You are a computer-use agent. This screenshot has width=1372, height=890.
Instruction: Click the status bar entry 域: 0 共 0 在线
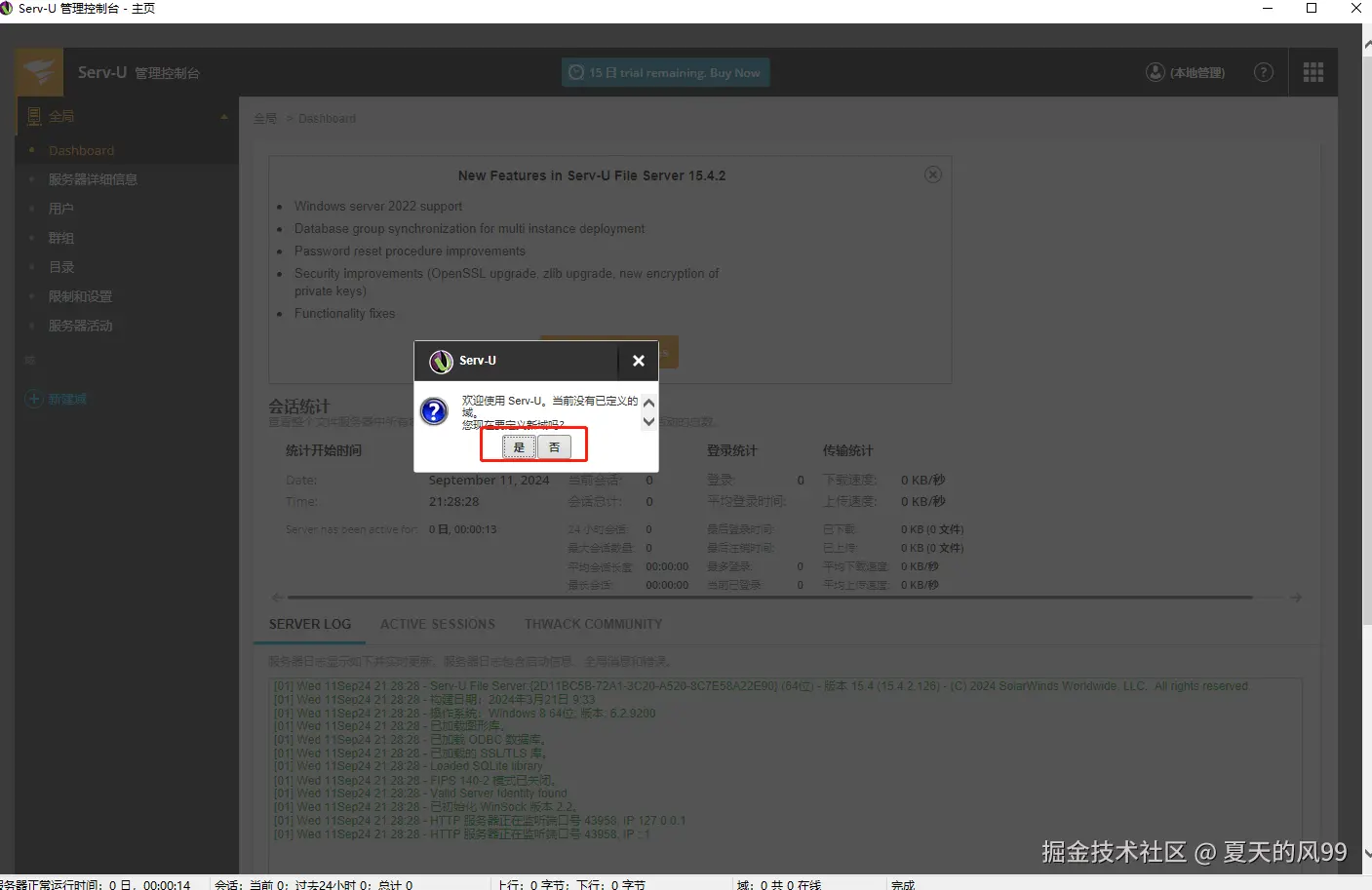coord(779,884)
